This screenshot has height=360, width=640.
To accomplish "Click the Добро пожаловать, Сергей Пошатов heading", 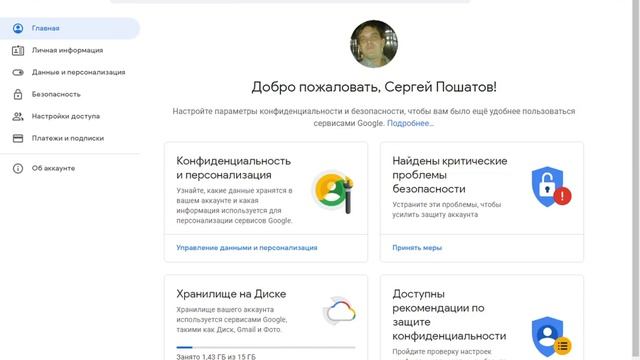I will 374,87.
